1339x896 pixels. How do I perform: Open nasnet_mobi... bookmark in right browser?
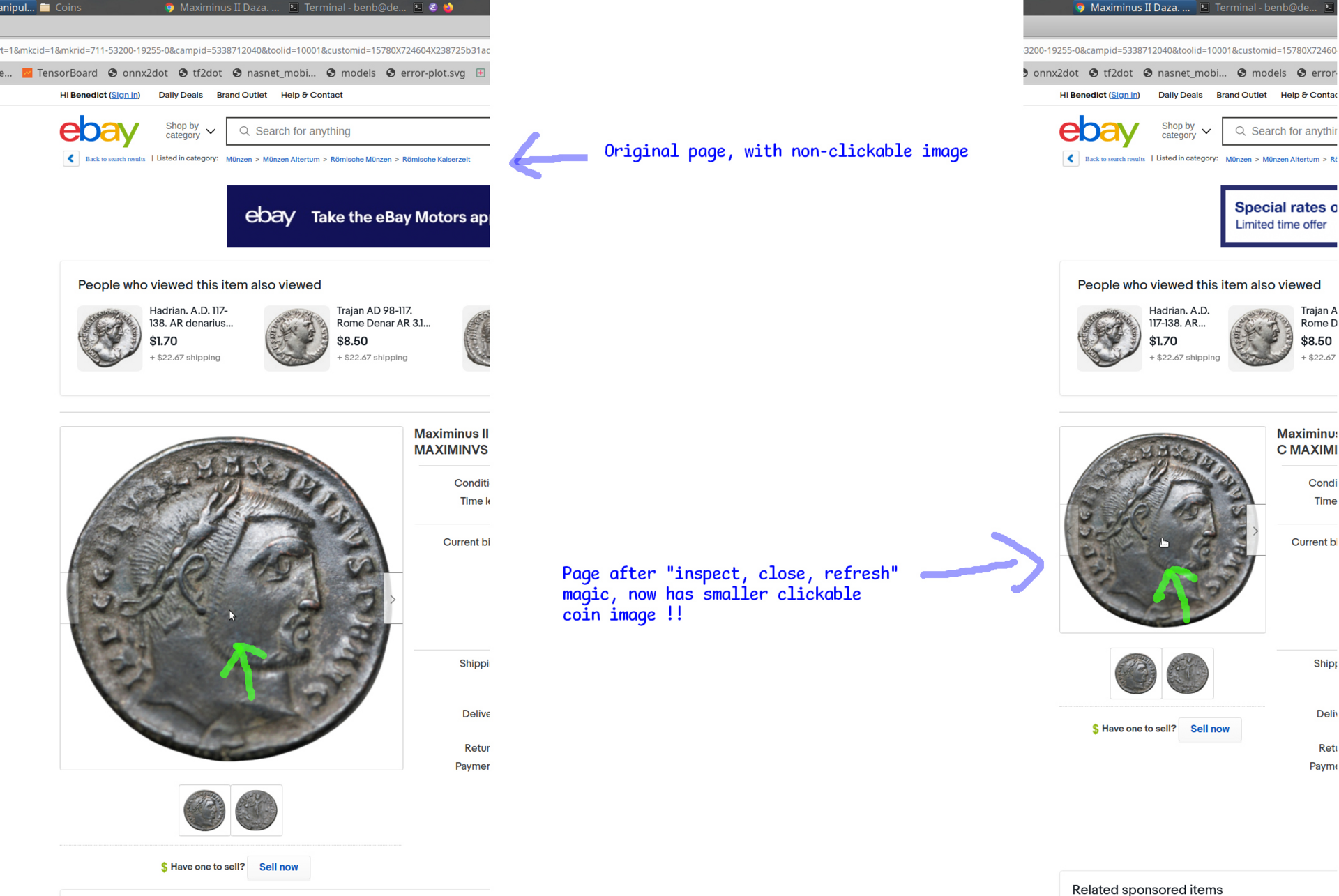click(1185, 73)
